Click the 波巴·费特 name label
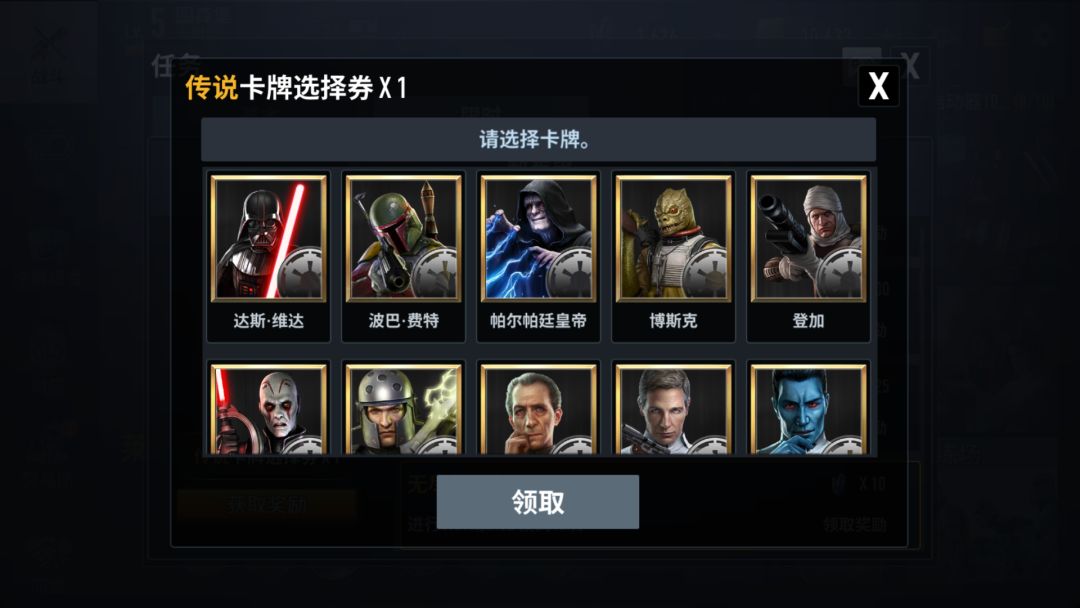The image size is (1080, 608). pos(404,321)
